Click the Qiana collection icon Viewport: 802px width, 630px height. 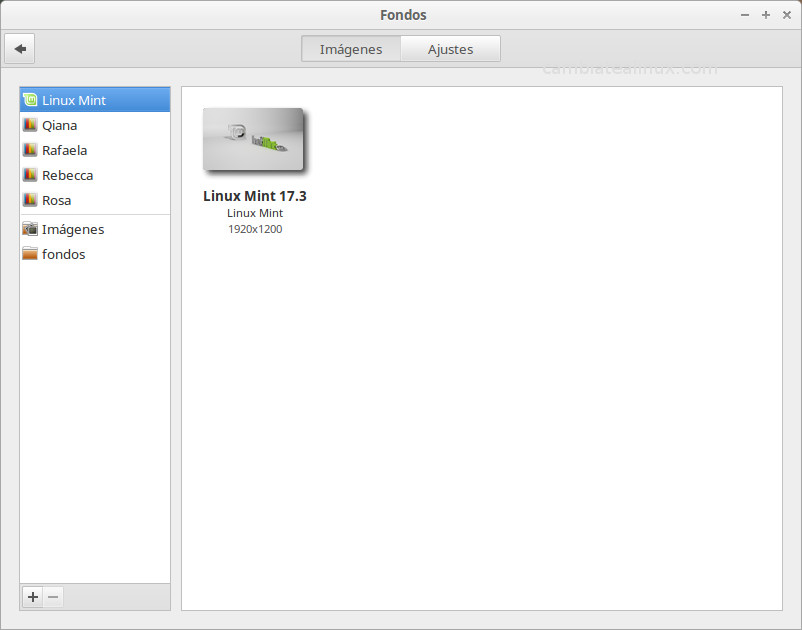[30, 125]
